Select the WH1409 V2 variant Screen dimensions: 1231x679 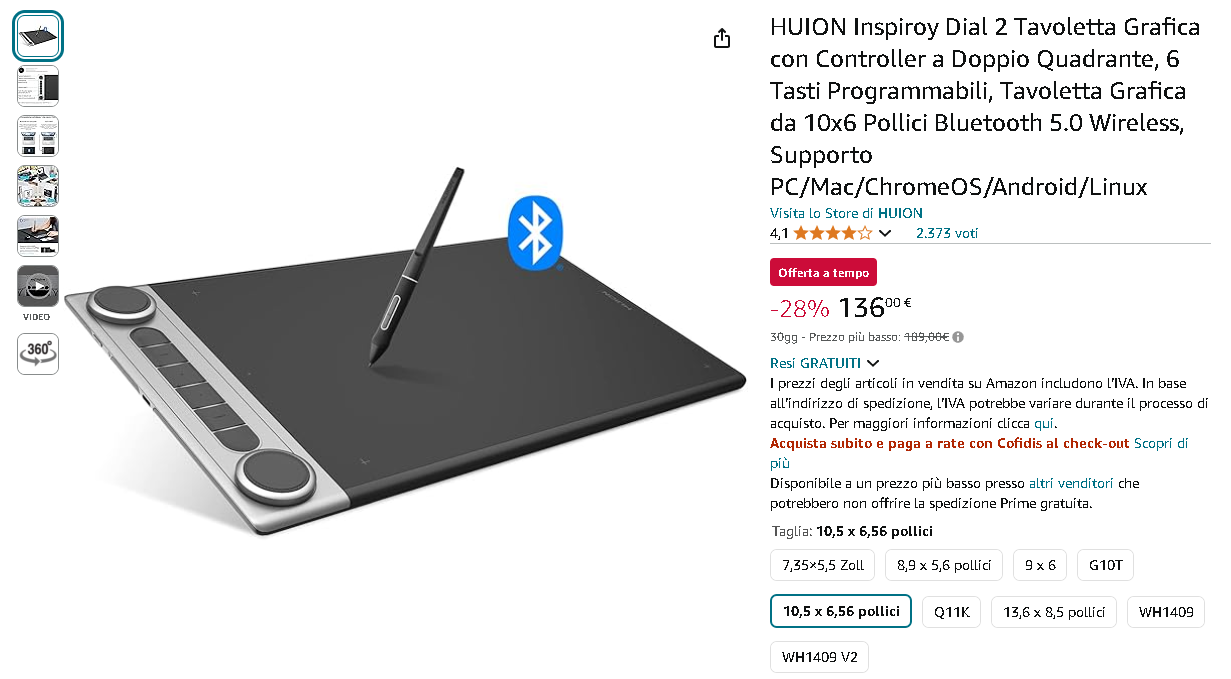819,657
